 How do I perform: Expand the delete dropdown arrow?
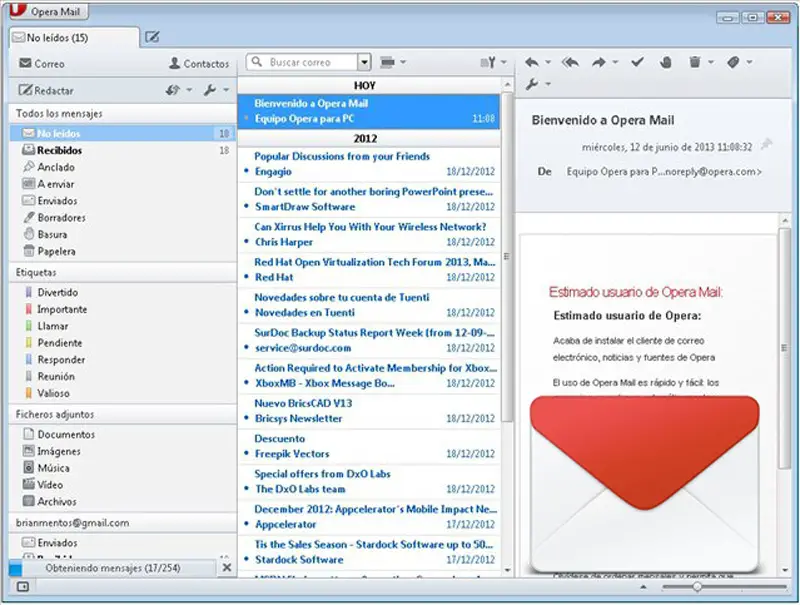tap(711, 62)
